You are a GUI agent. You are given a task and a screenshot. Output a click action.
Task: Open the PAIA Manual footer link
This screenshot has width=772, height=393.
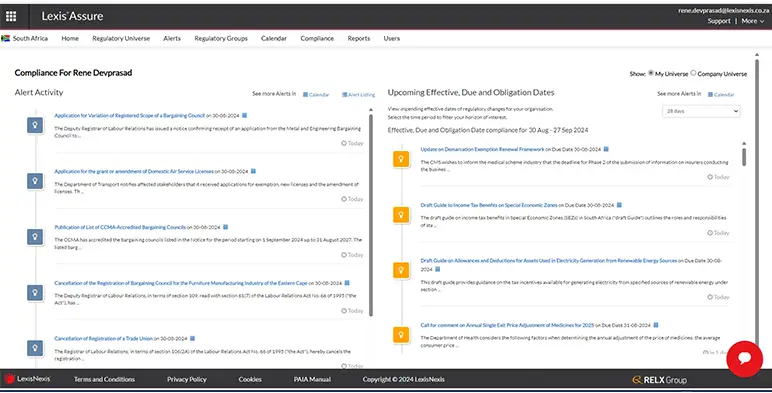pos(312,379)
